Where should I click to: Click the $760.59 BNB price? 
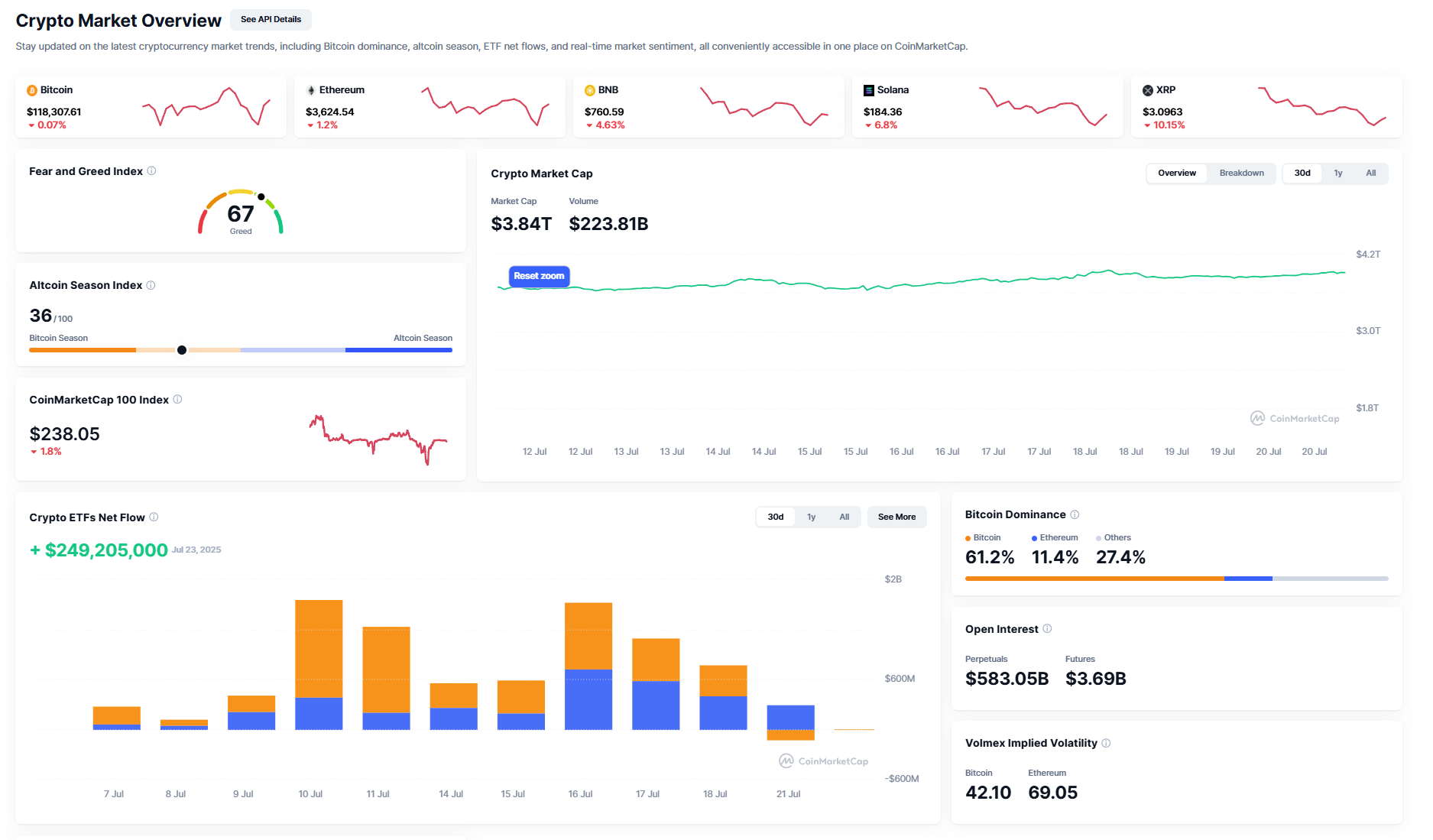click(x=605, y=112)
